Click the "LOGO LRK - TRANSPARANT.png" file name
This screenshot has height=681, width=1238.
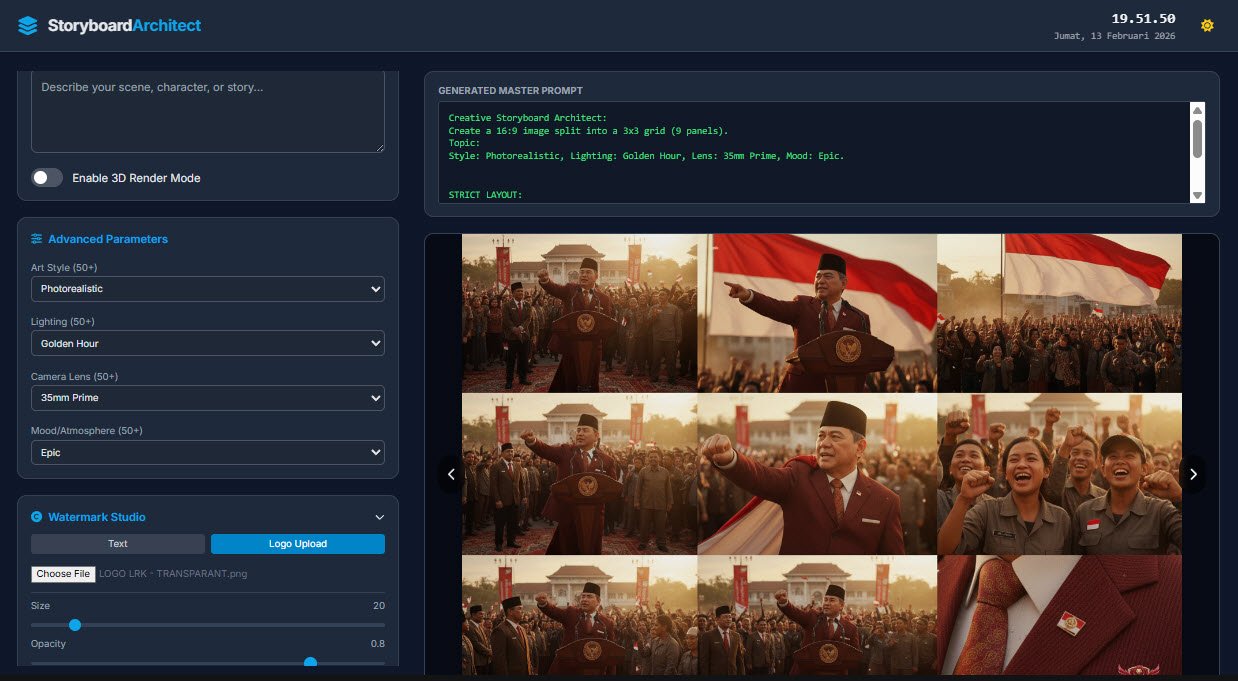[173, 574]
